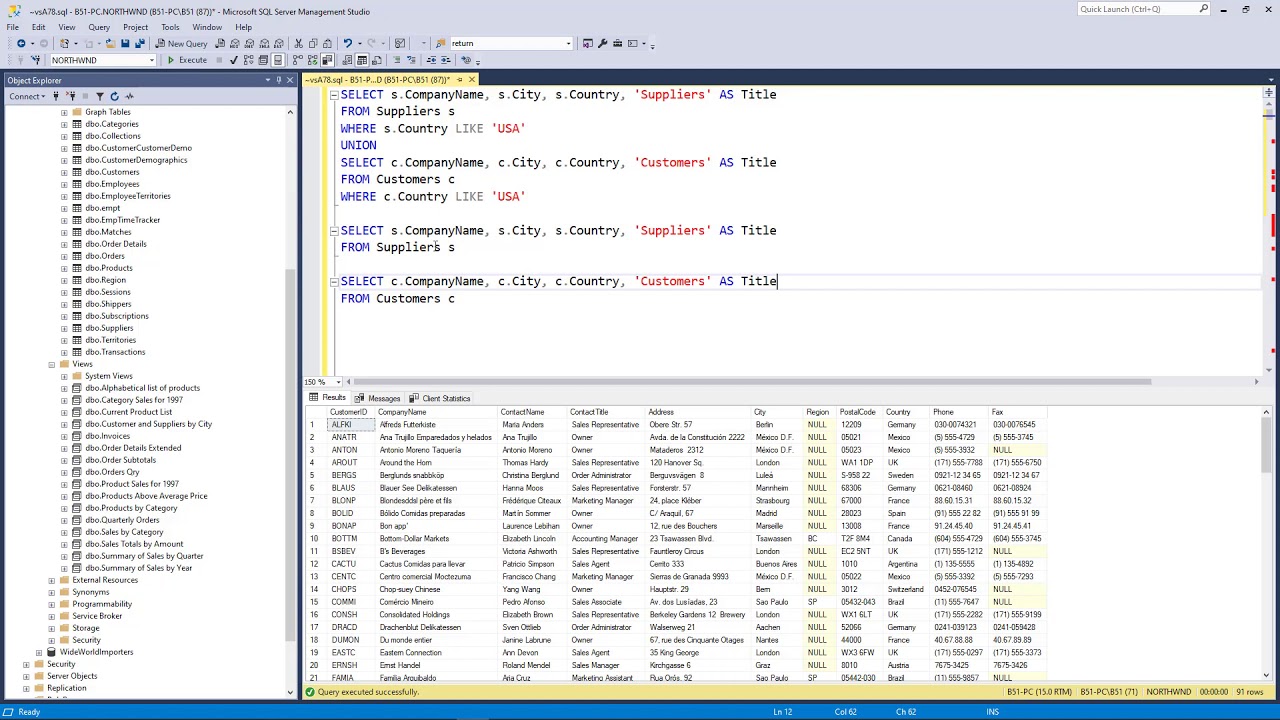
Task: Toggle Include Client Statistics button
Action: coord(327,60)
